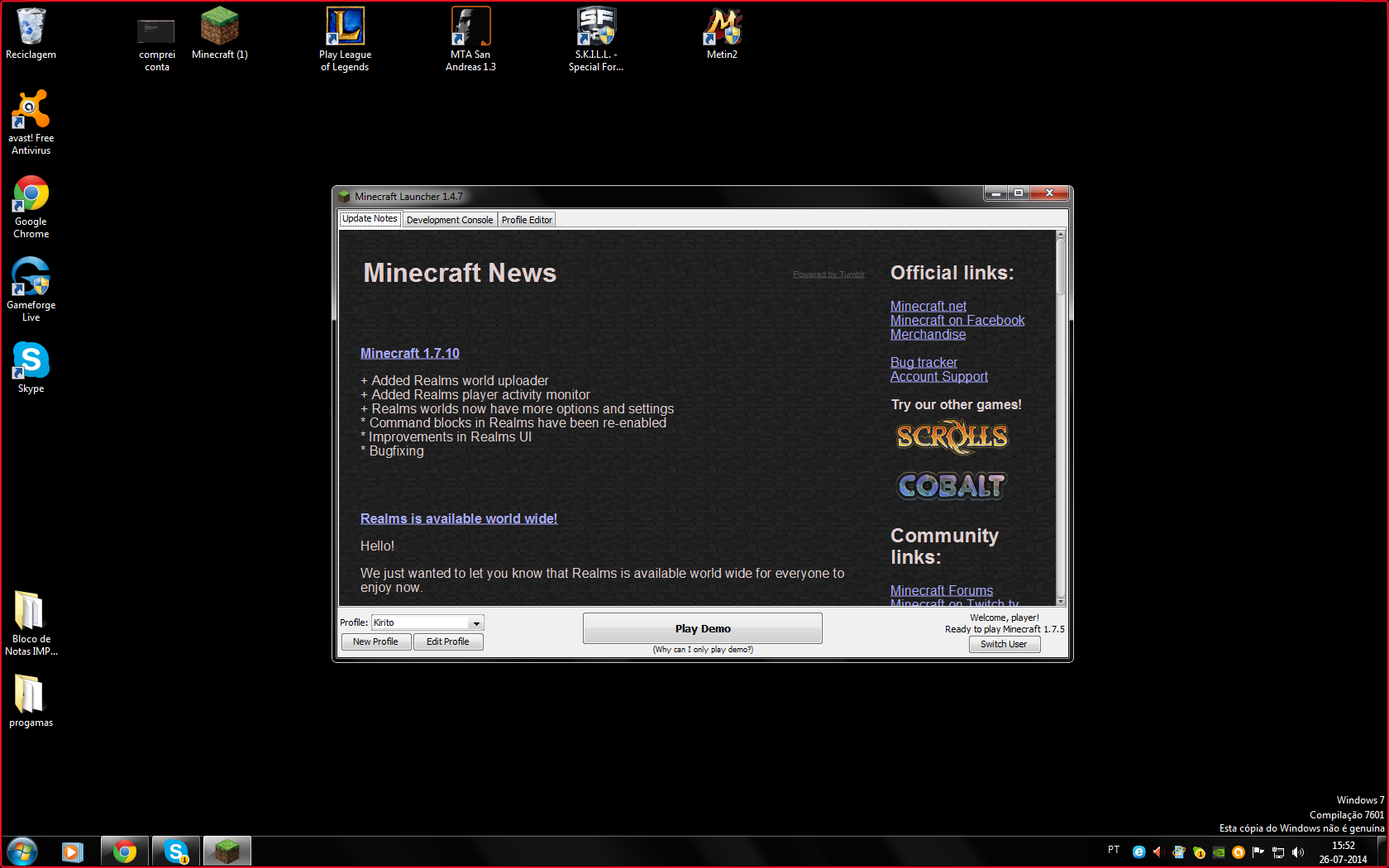Click the Switch User button
The image size is (1389, 868).
pos(1004,644)
